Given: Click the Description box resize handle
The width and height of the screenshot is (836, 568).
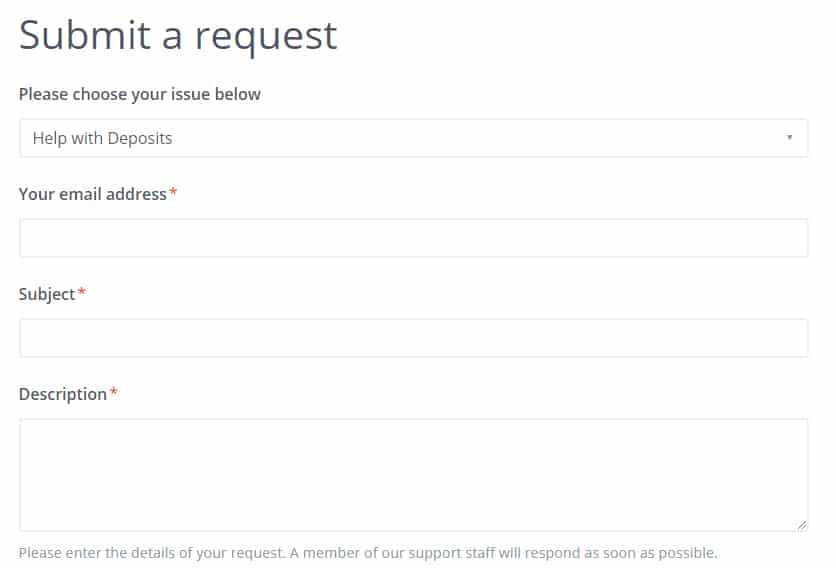Looking at the screenshot, I should point(802,524).
